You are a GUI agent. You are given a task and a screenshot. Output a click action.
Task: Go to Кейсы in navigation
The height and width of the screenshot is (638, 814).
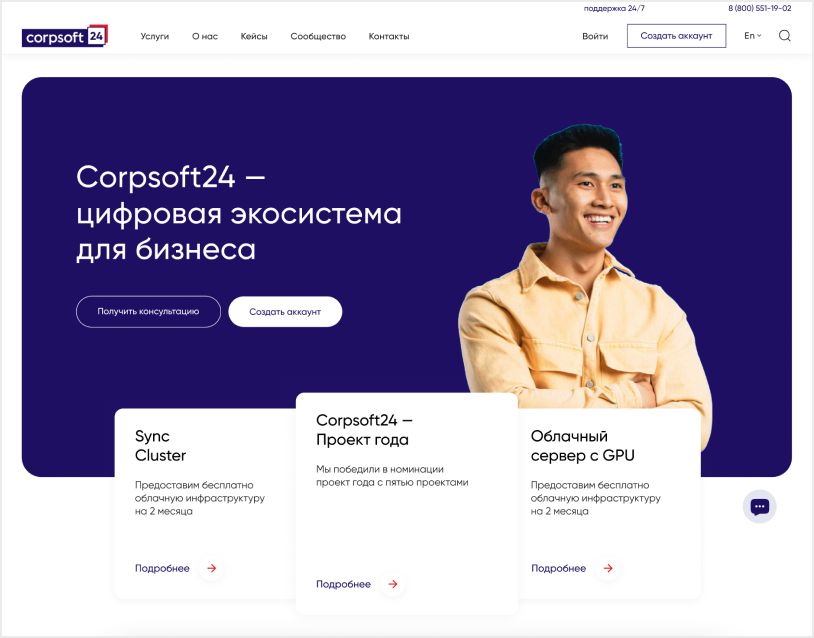pyautogui.click(x=254, y=36)
